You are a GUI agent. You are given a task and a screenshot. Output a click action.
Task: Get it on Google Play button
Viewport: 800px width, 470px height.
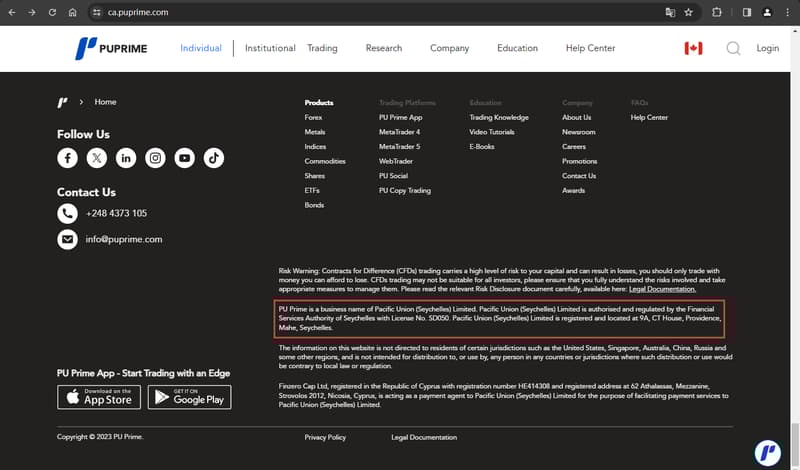[189, 397]
